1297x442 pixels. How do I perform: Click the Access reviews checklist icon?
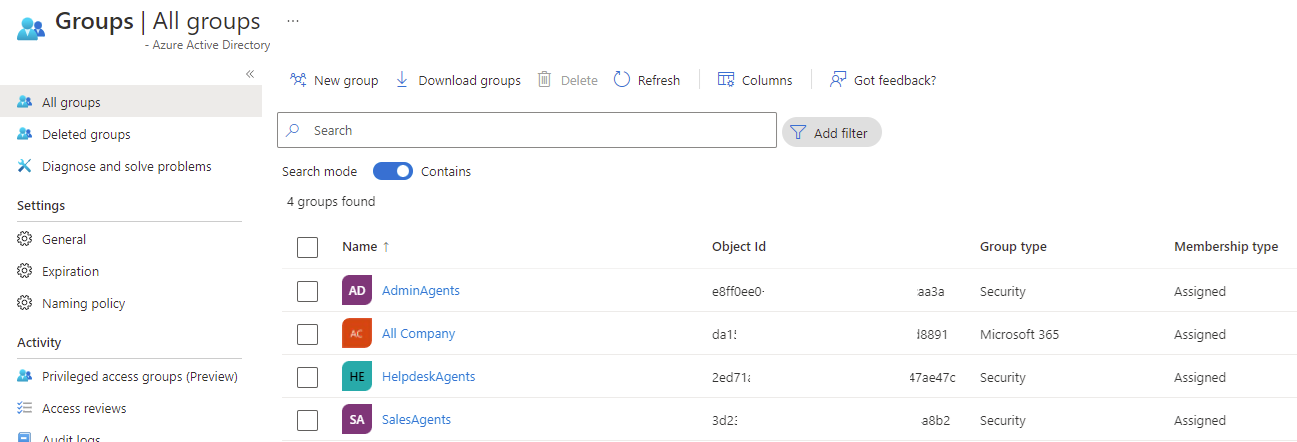25,408
